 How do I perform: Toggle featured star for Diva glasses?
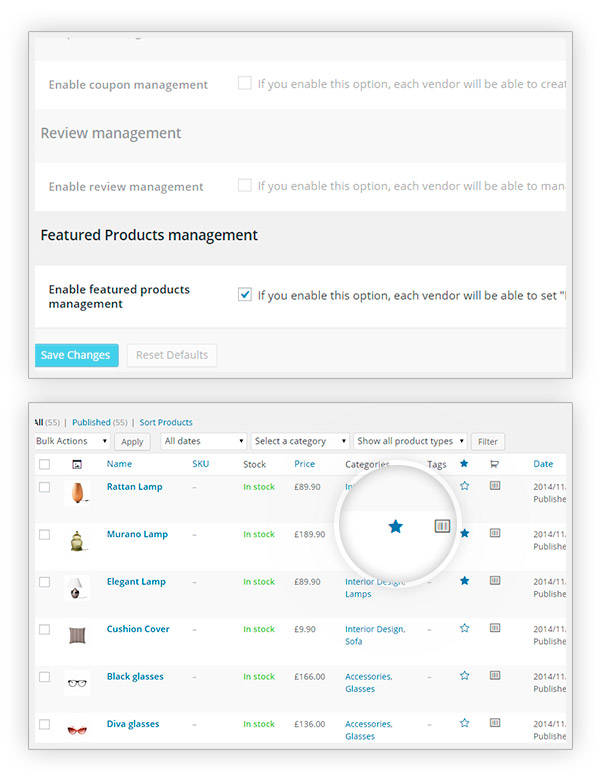[464, 723]
